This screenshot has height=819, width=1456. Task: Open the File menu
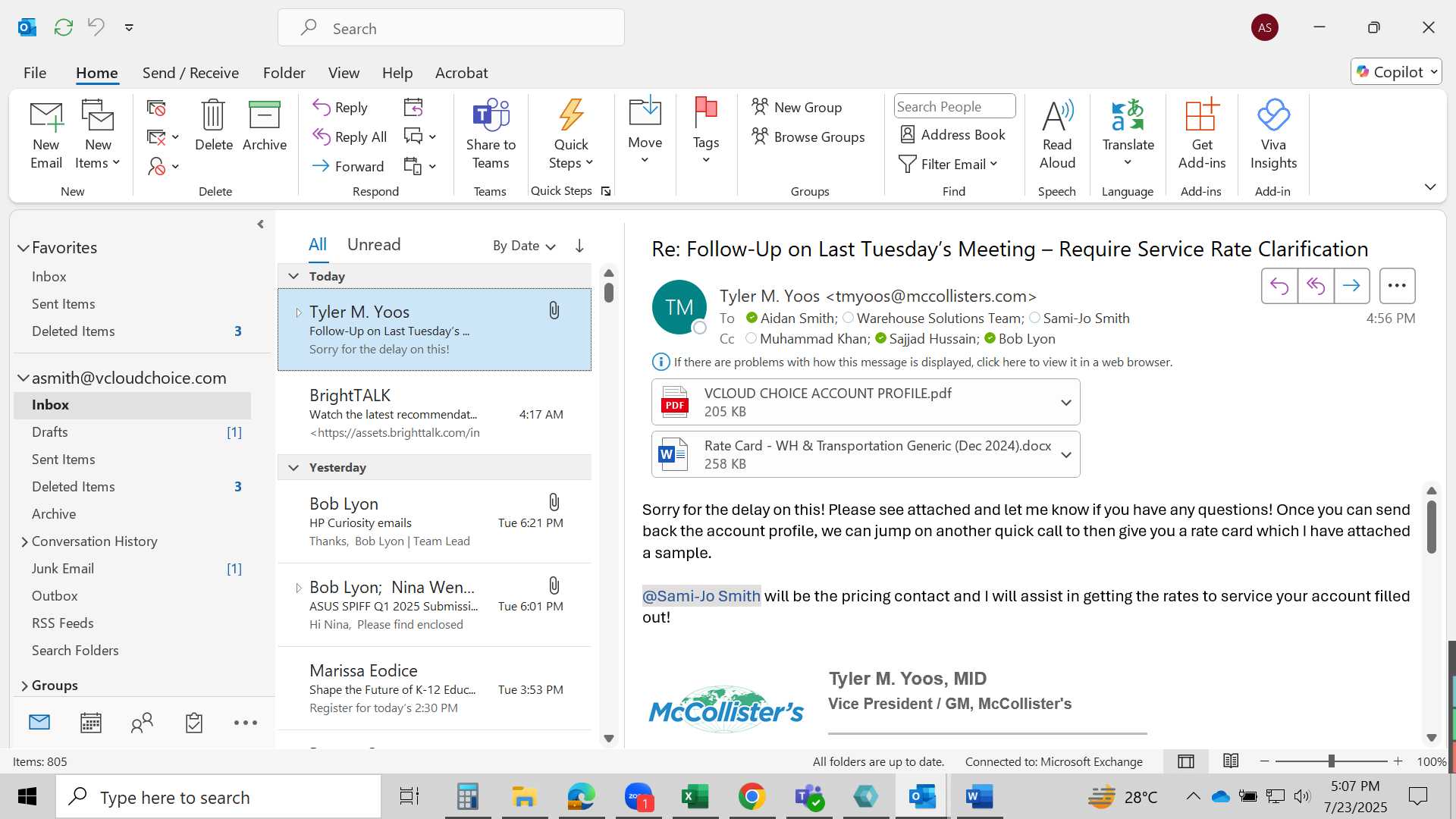click(35, 73)
